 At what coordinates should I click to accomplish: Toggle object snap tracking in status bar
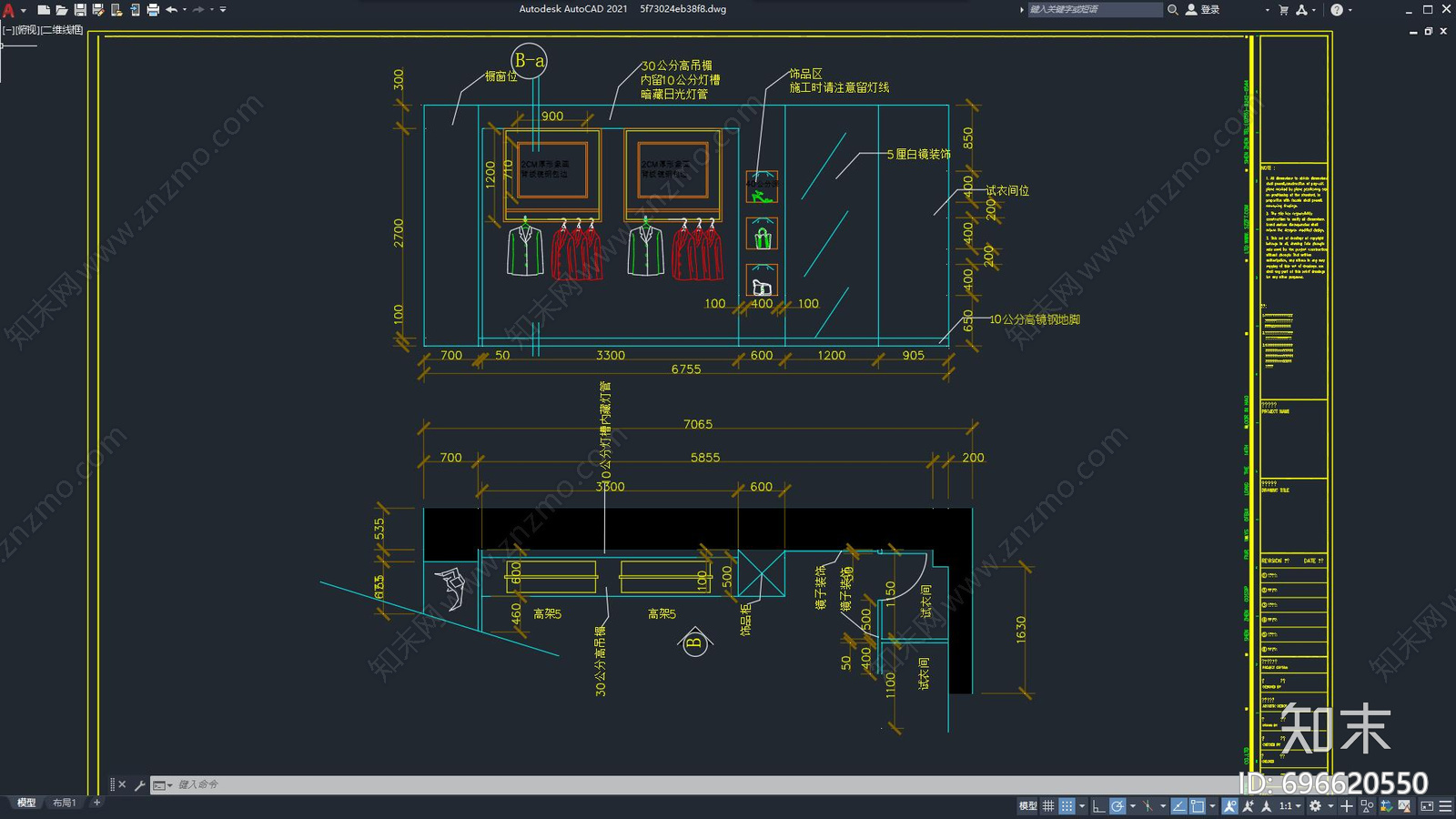coord(1179,806)
